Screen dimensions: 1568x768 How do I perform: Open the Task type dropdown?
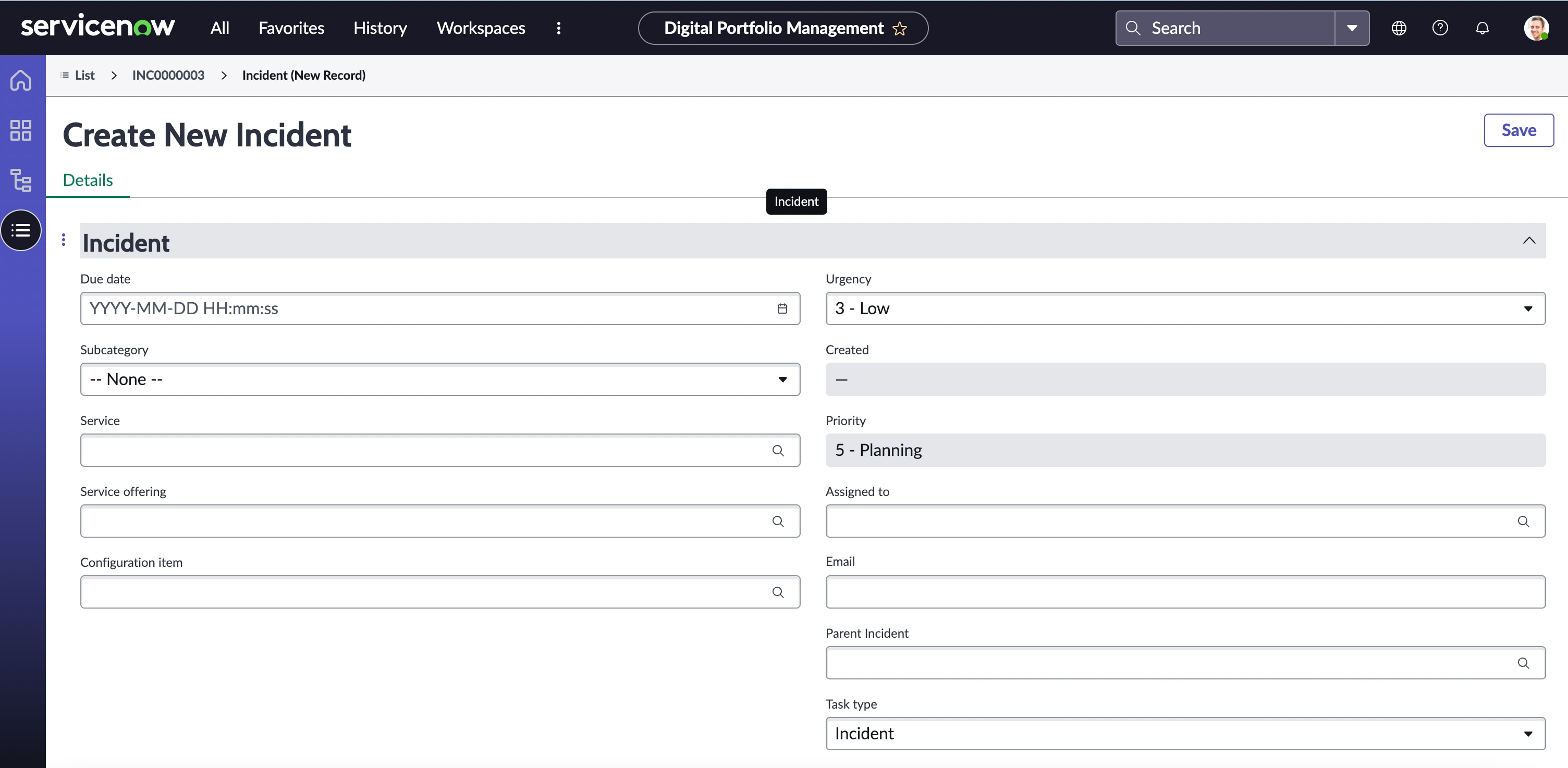coord(1528,733)
